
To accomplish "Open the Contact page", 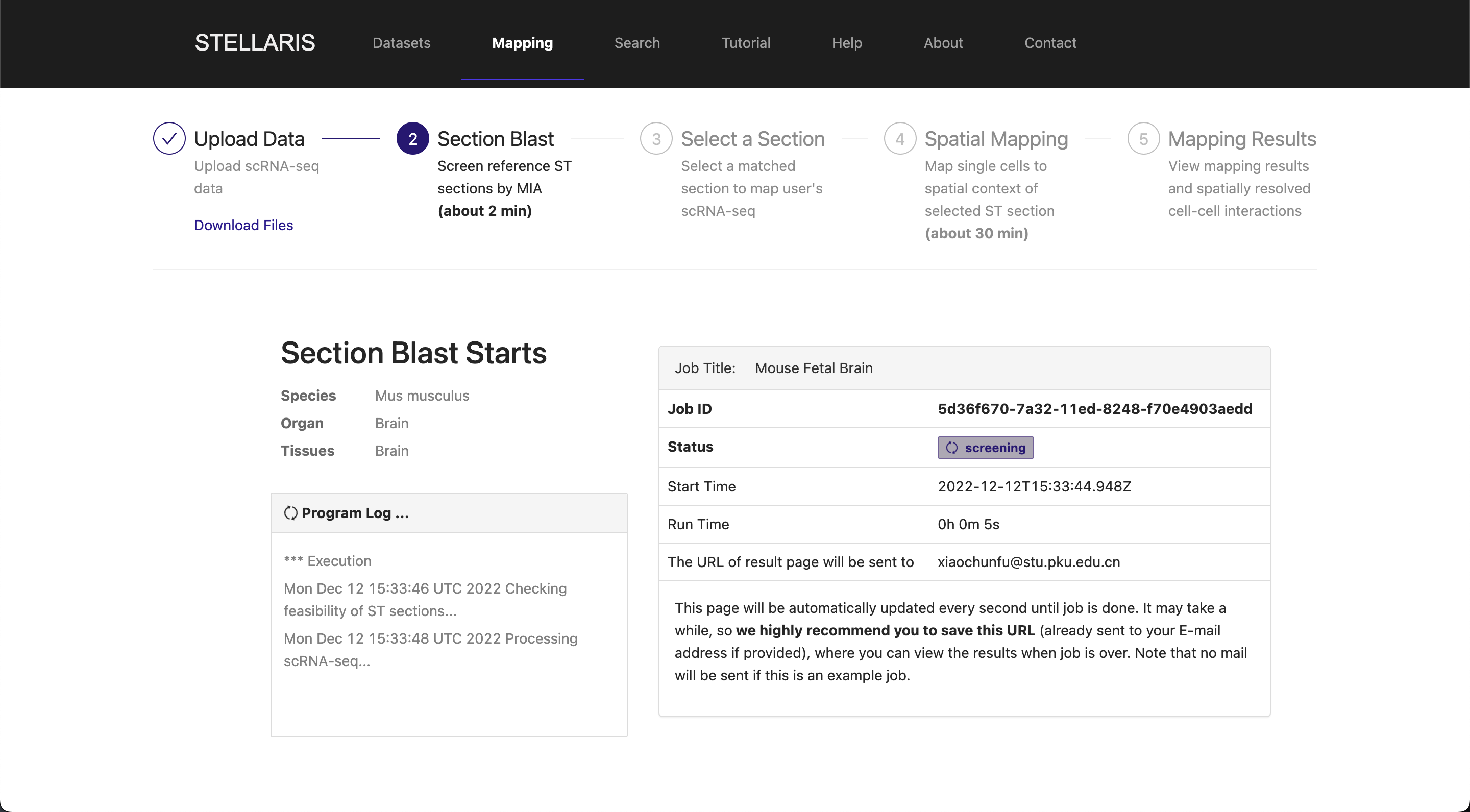I will click(1050, 43).
